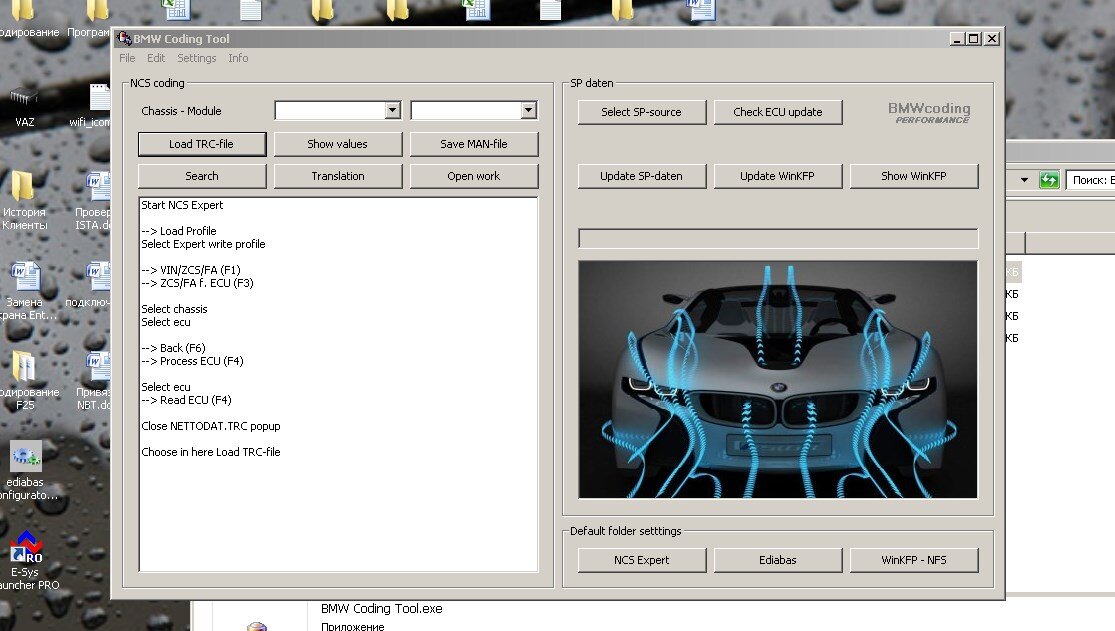Click the Show values button
Screen dimensions: 1115x631
pos(338,144)
